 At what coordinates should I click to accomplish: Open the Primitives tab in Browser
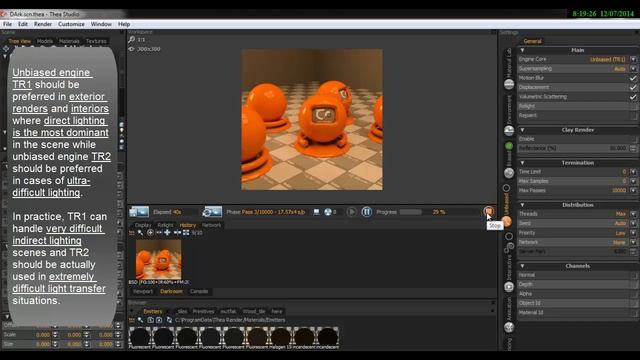(x=203, y=311)
